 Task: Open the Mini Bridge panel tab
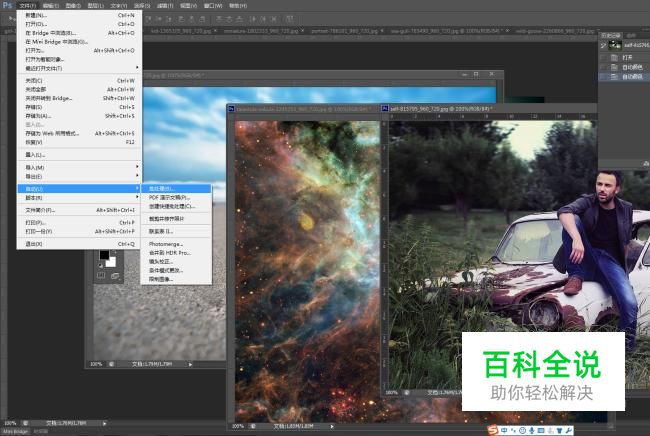click(x=15, y=431)
